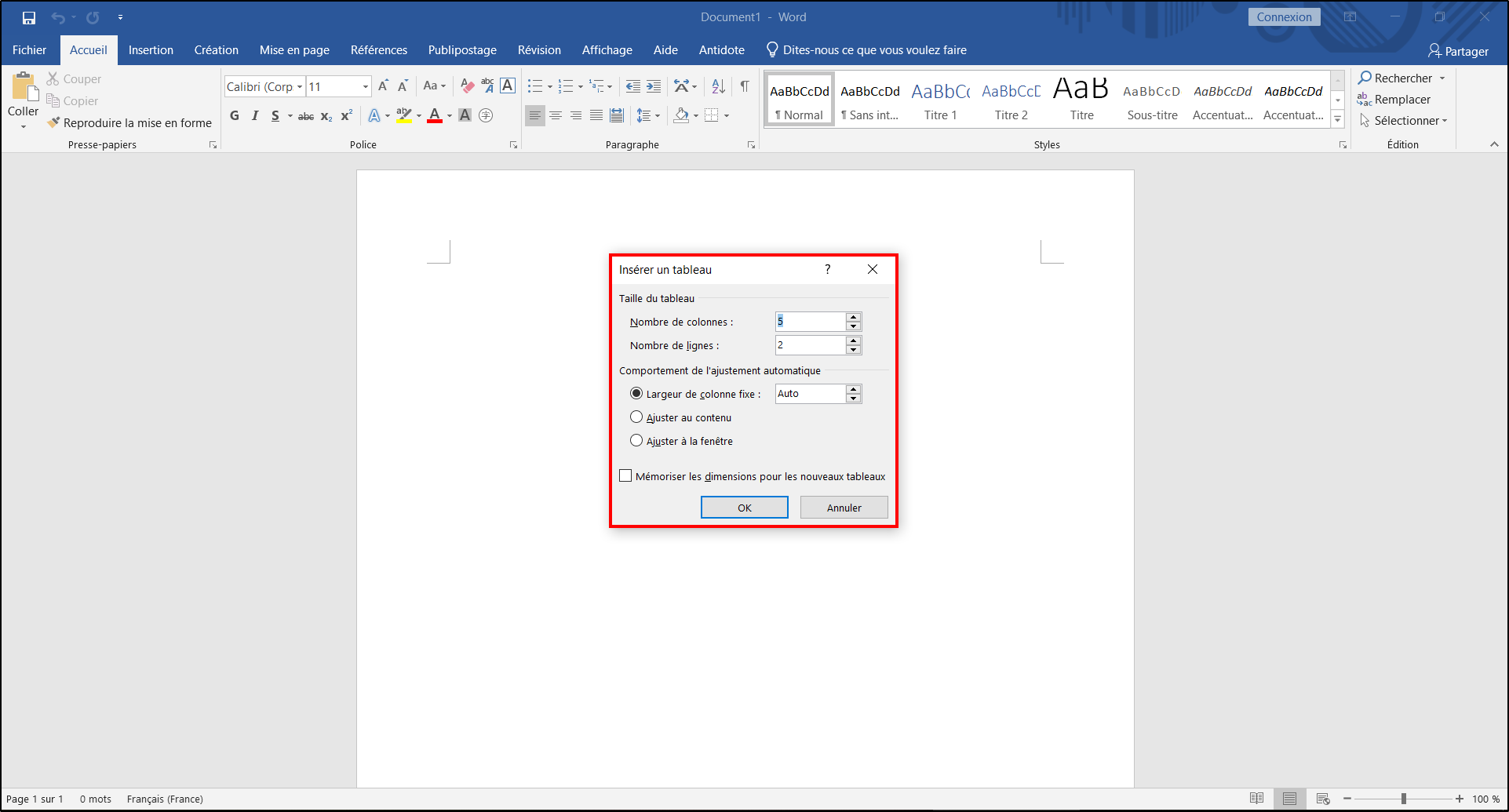Sort text A-Z icon
The height and width of the screenshot is (812, 1509).
tap(718, 86)
